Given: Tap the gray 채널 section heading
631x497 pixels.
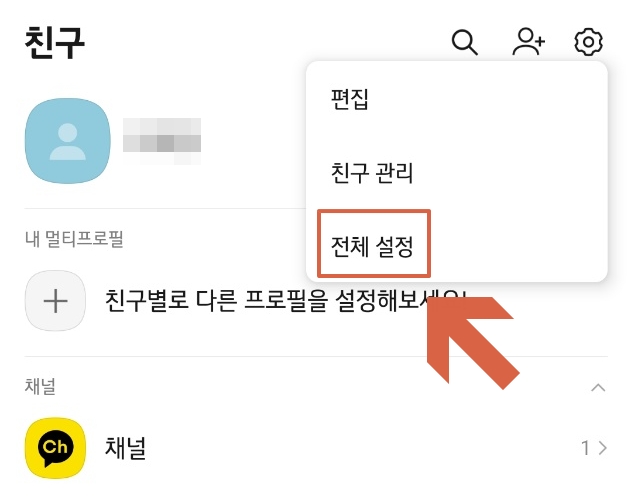Looking at the screenshot, I should tap(40, 386).
